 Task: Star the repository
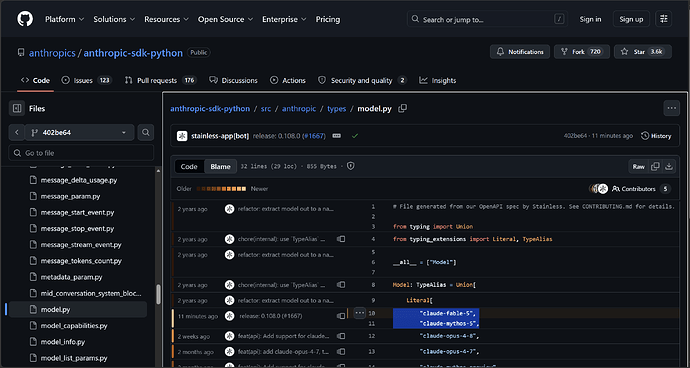[x=643, y=52]
